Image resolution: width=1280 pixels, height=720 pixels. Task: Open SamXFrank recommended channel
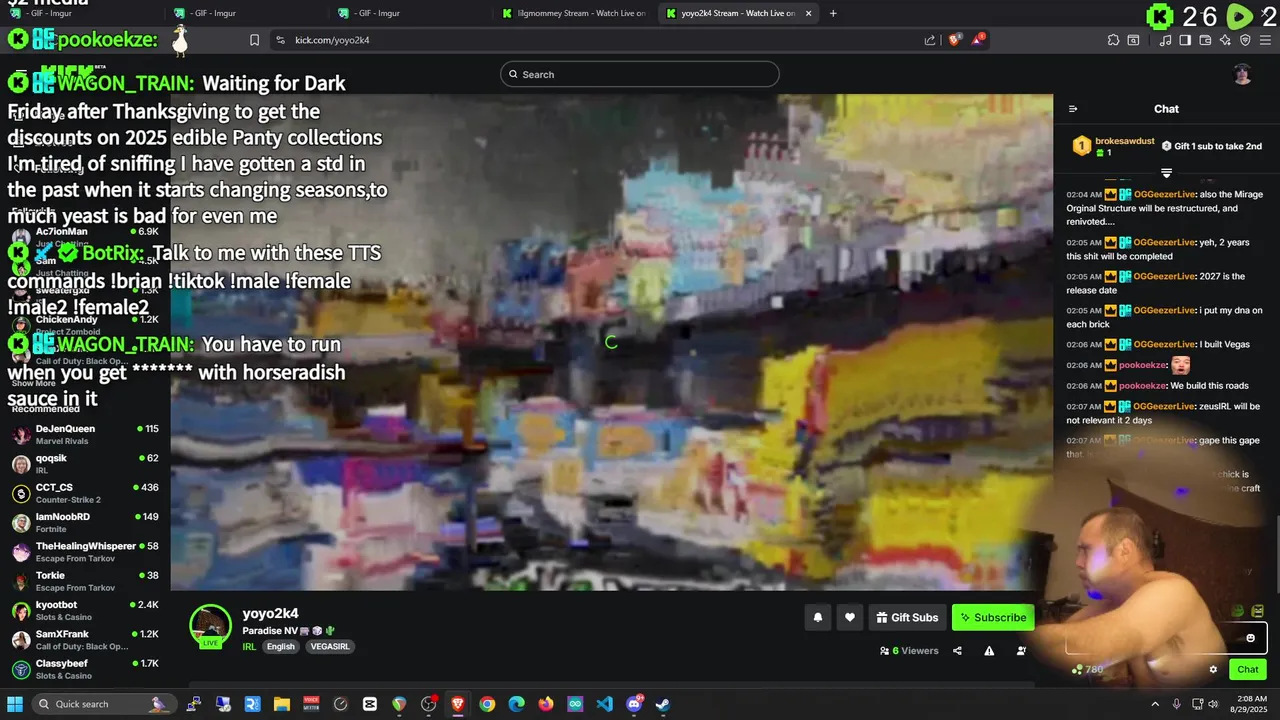pyautogui.click(x=86, y=640)
